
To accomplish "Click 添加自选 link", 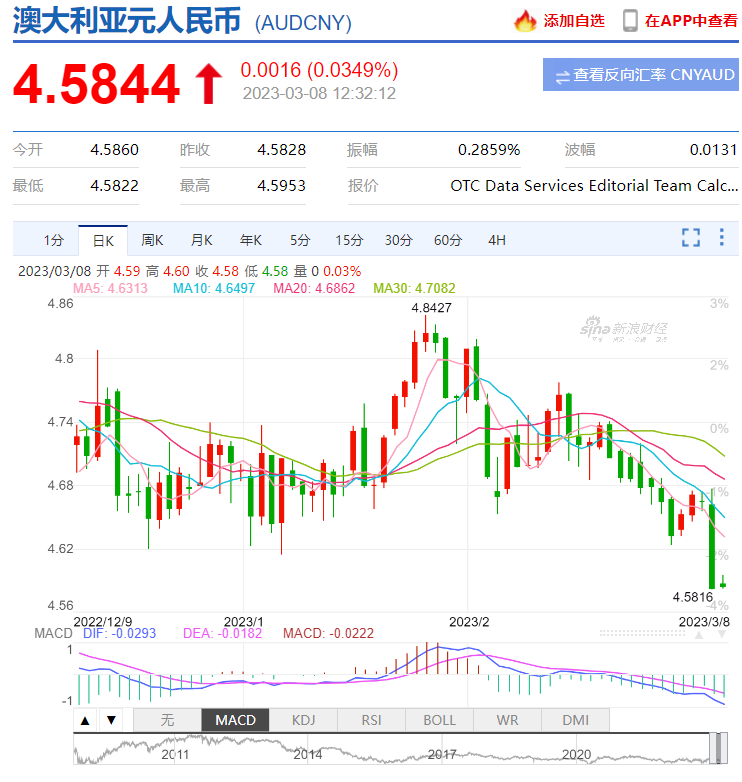I will click(x=574, y=21).
